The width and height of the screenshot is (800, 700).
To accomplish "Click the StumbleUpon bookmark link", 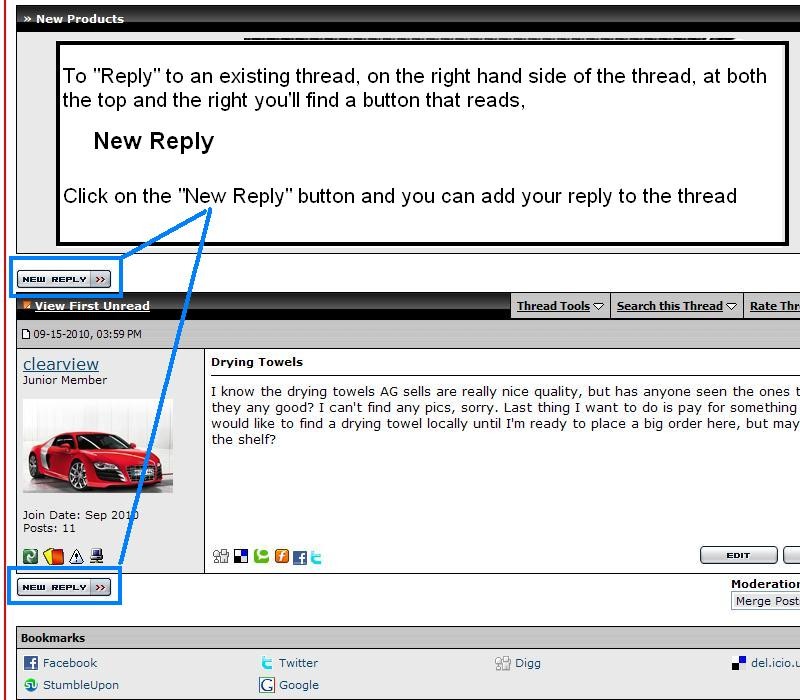I will [81, 685].
